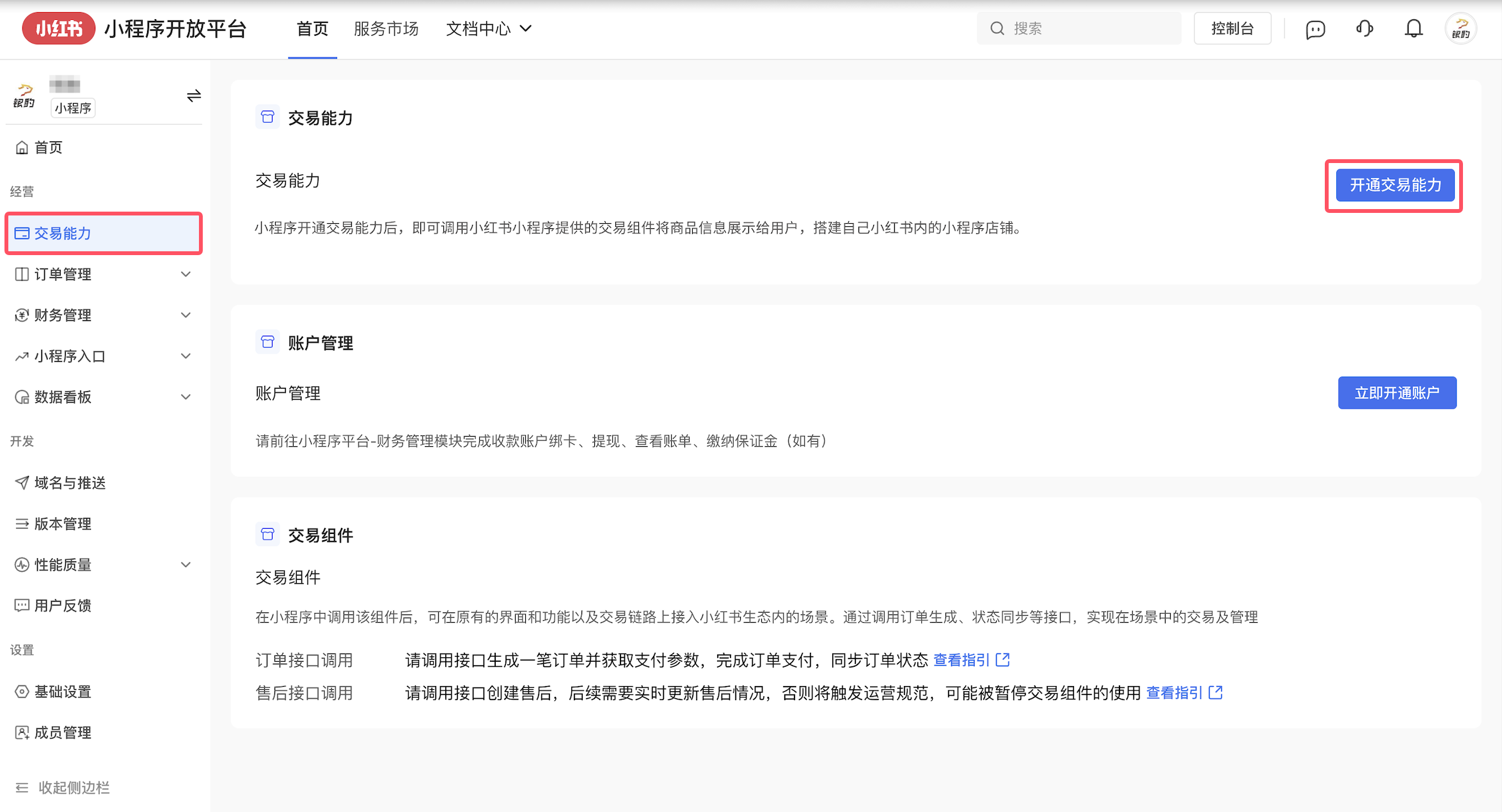Image resolution: width=1502 pixels, height=812 pixels.
Task: Select the 首页 navigation tab
Action: coord(312,28)
